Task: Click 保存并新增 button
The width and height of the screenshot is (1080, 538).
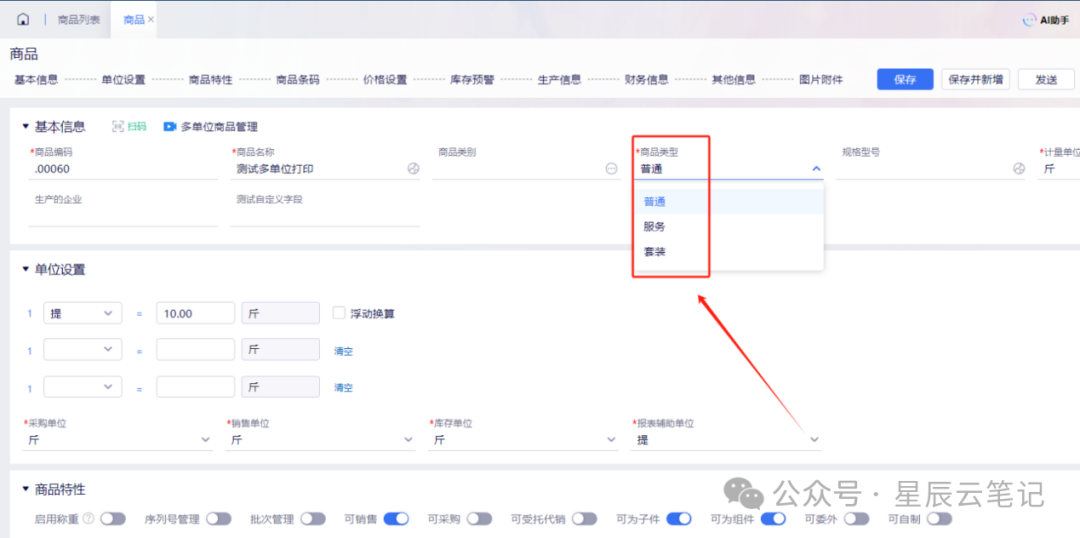Action: (x=976, y=79)
